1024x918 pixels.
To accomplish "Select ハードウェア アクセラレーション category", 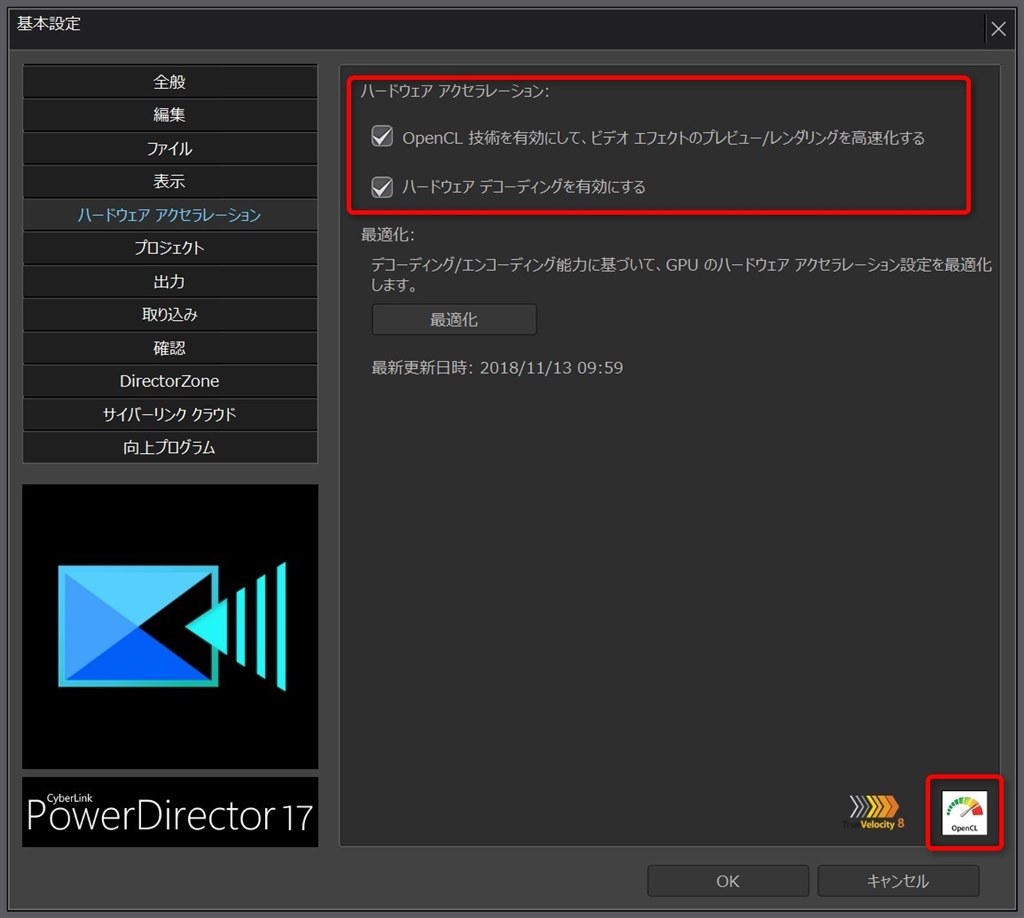I will pyautogui.click(x=170, y=215).
